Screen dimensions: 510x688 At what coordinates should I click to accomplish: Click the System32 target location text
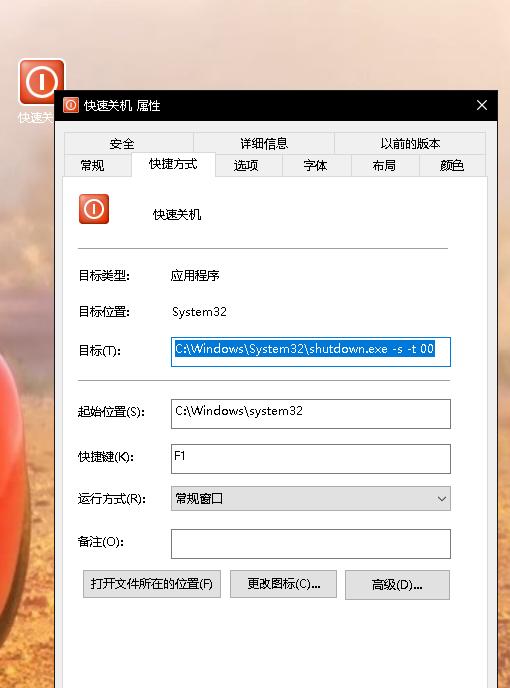pos(199,312)
